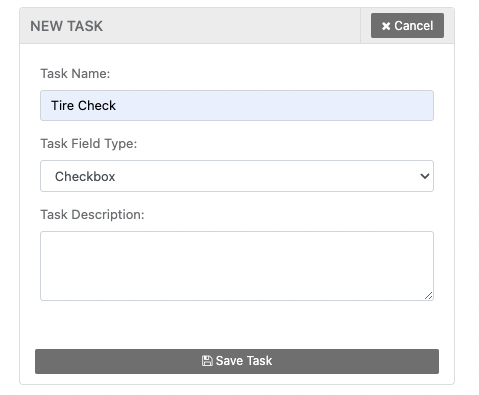Click the Task Field Type label

point(89,144)
